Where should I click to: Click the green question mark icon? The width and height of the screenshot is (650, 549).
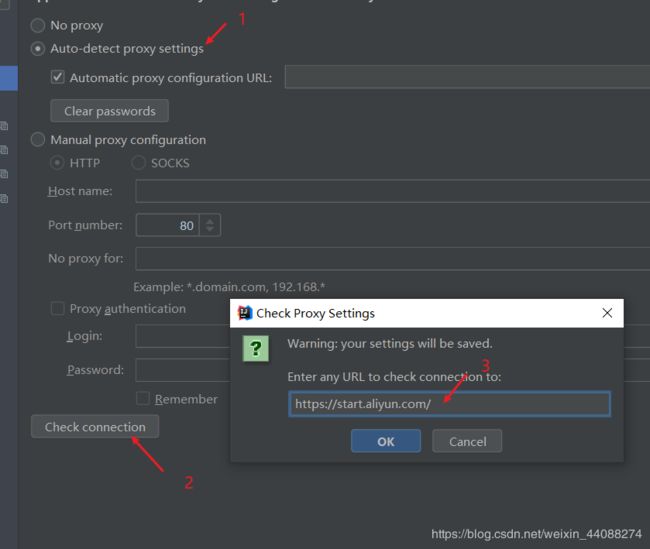[256, 349]
